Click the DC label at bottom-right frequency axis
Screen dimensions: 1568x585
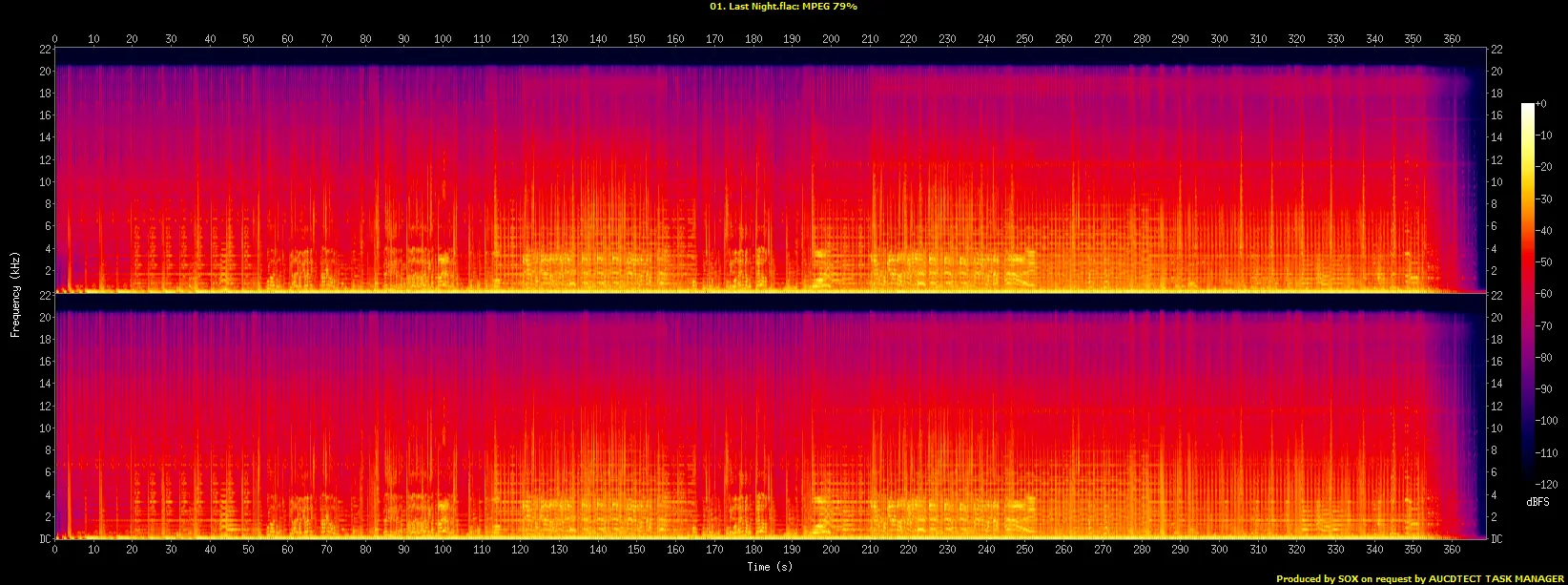tap(1496, 539)
